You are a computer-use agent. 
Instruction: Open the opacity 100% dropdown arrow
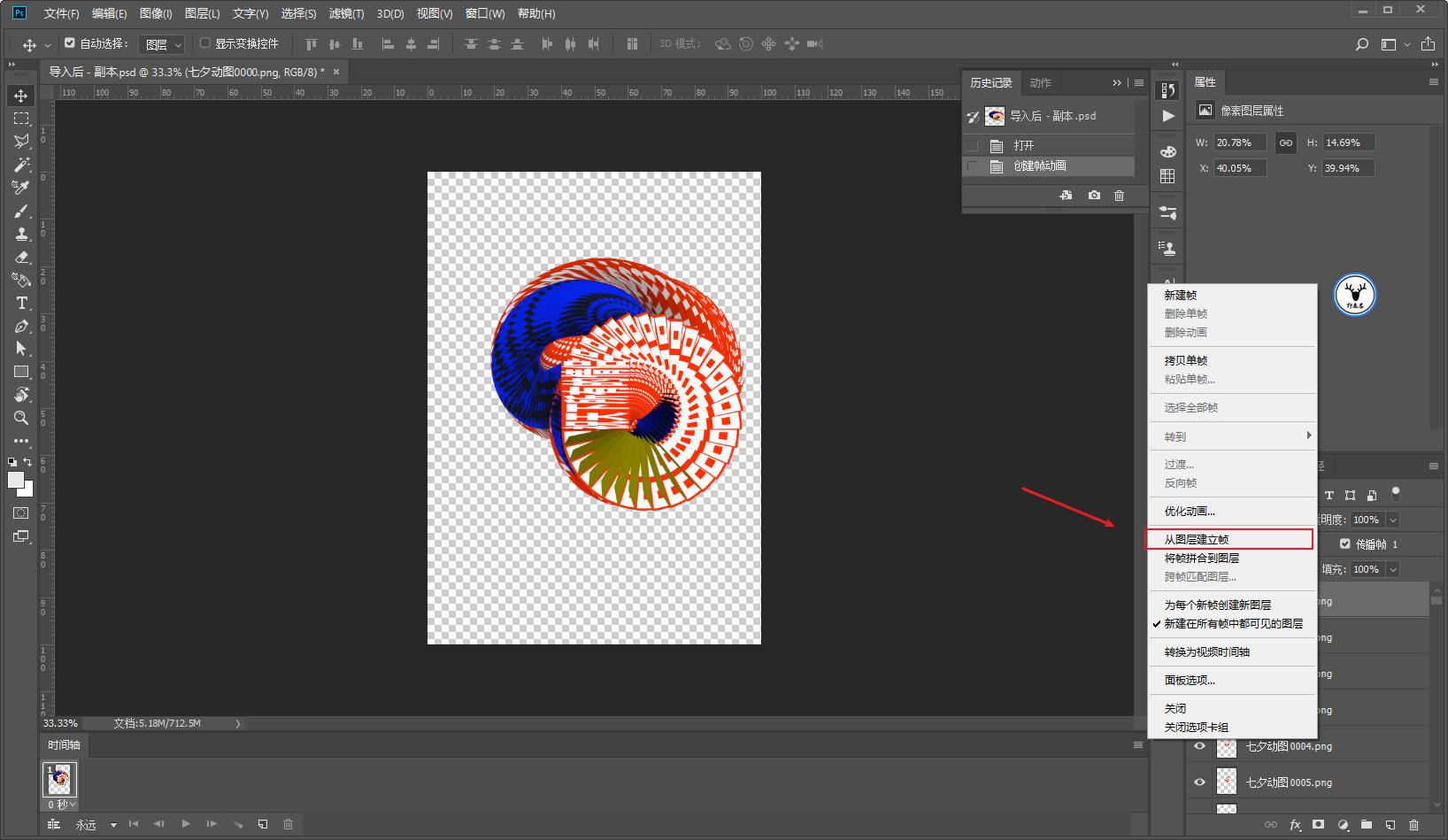click(1392, 520)
